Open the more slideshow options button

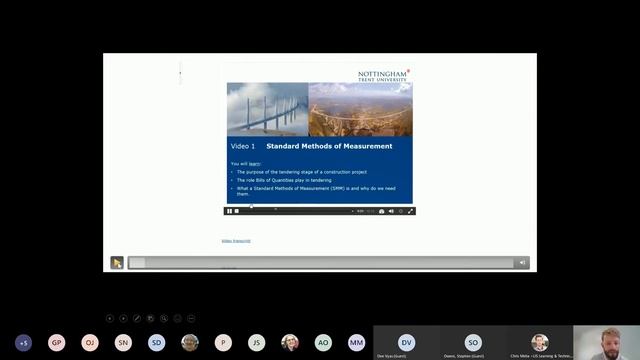point(191,318)
